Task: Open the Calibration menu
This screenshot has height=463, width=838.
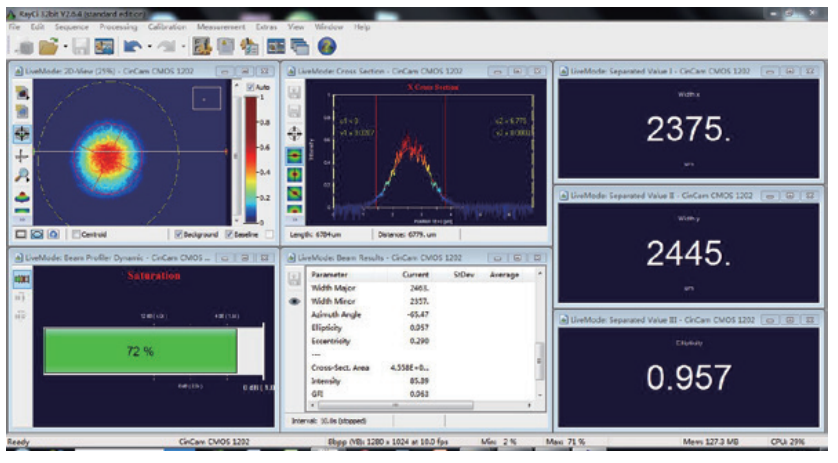Action: coord(167,27)
